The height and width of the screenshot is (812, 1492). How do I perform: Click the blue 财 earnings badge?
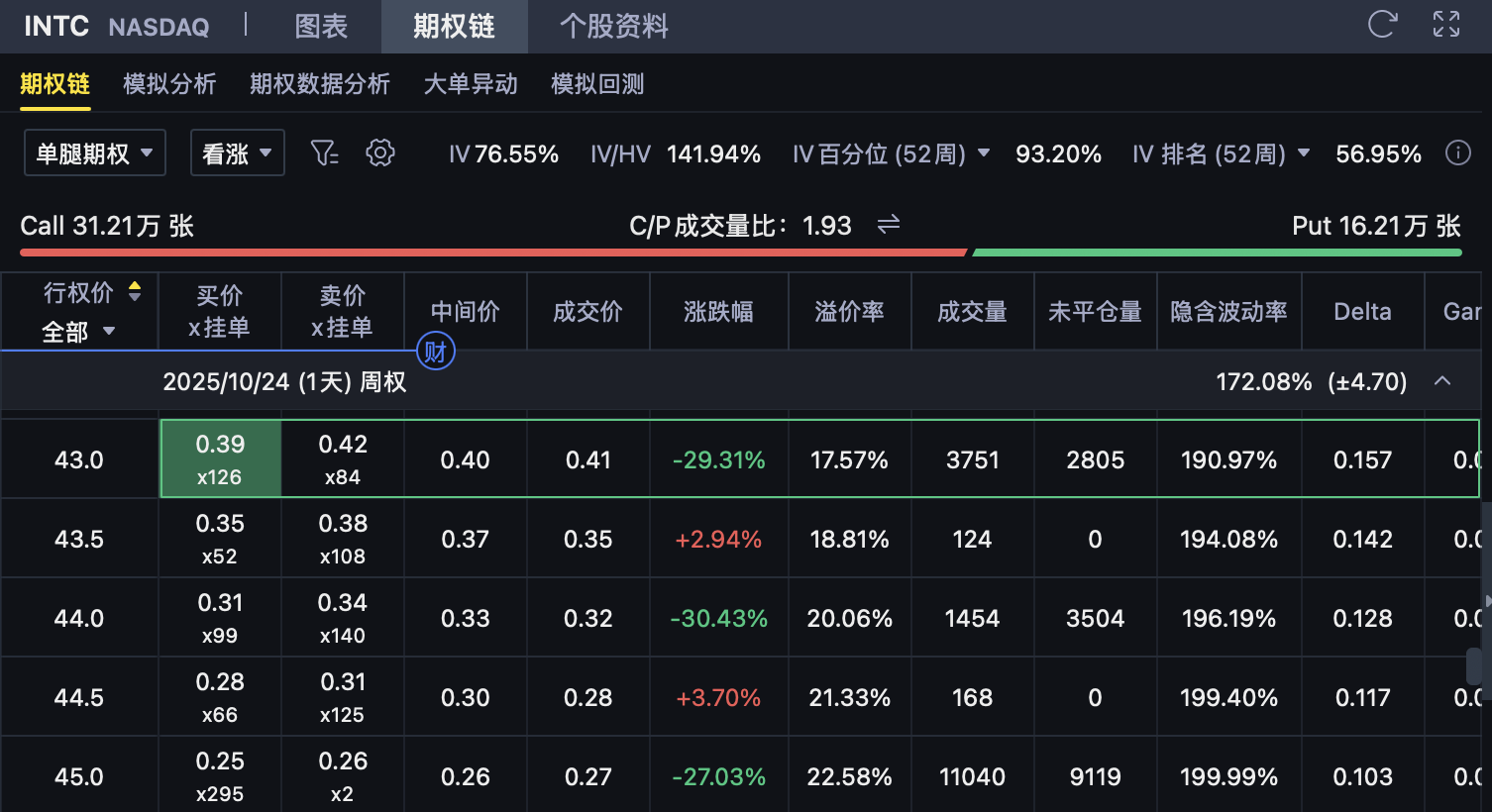coord(435,351)
